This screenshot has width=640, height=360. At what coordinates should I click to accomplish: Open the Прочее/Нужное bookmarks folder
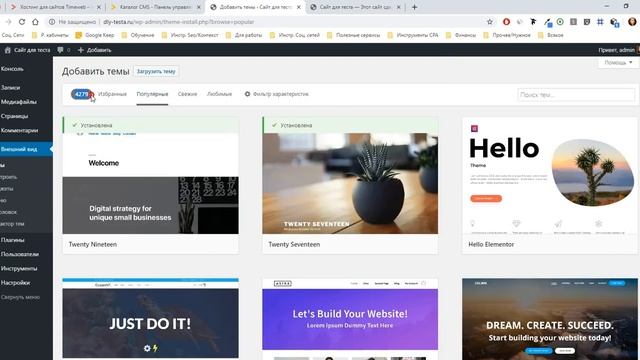coord(507,35)
